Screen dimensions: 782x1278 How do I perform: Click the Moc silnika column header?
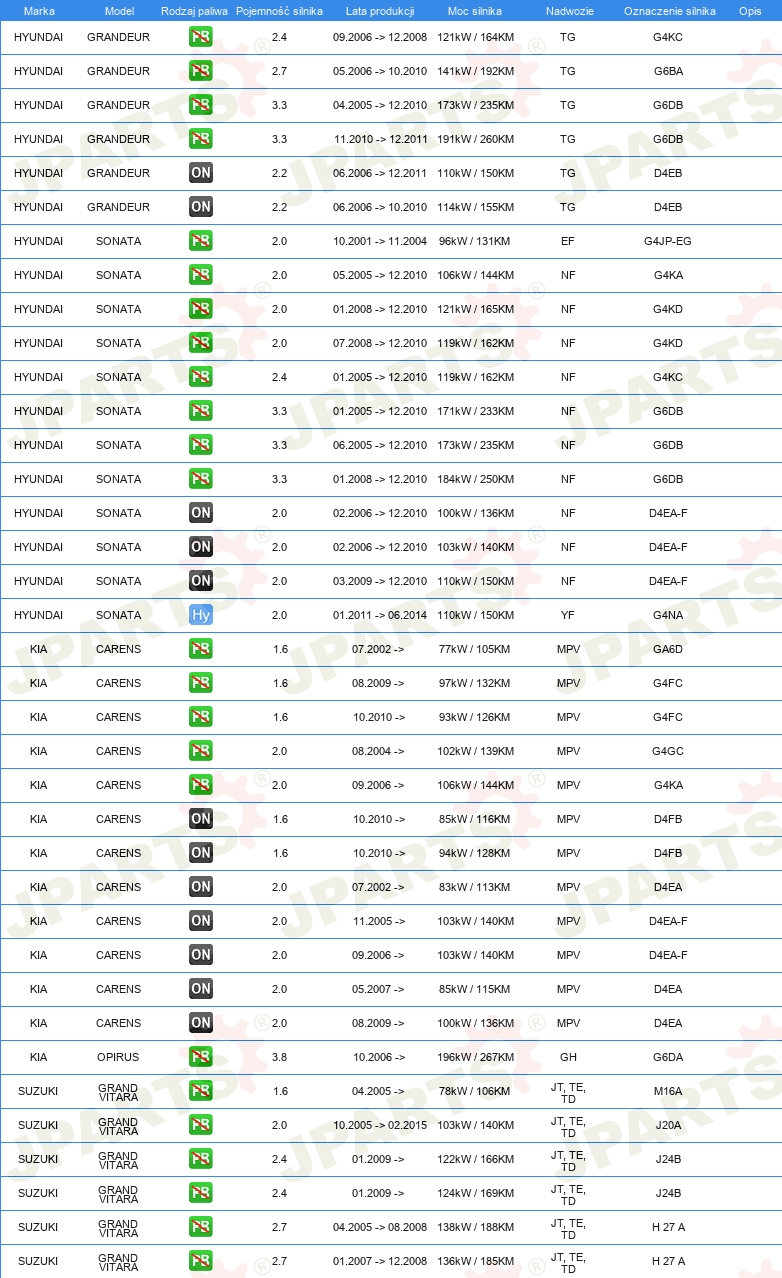pos(475,11)
